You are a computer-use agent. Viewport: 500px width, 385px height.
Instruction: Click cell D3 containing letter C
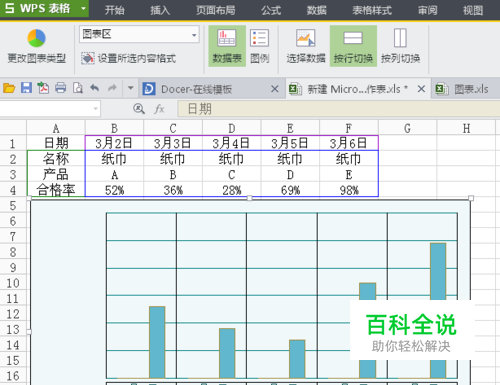[232, 174]
